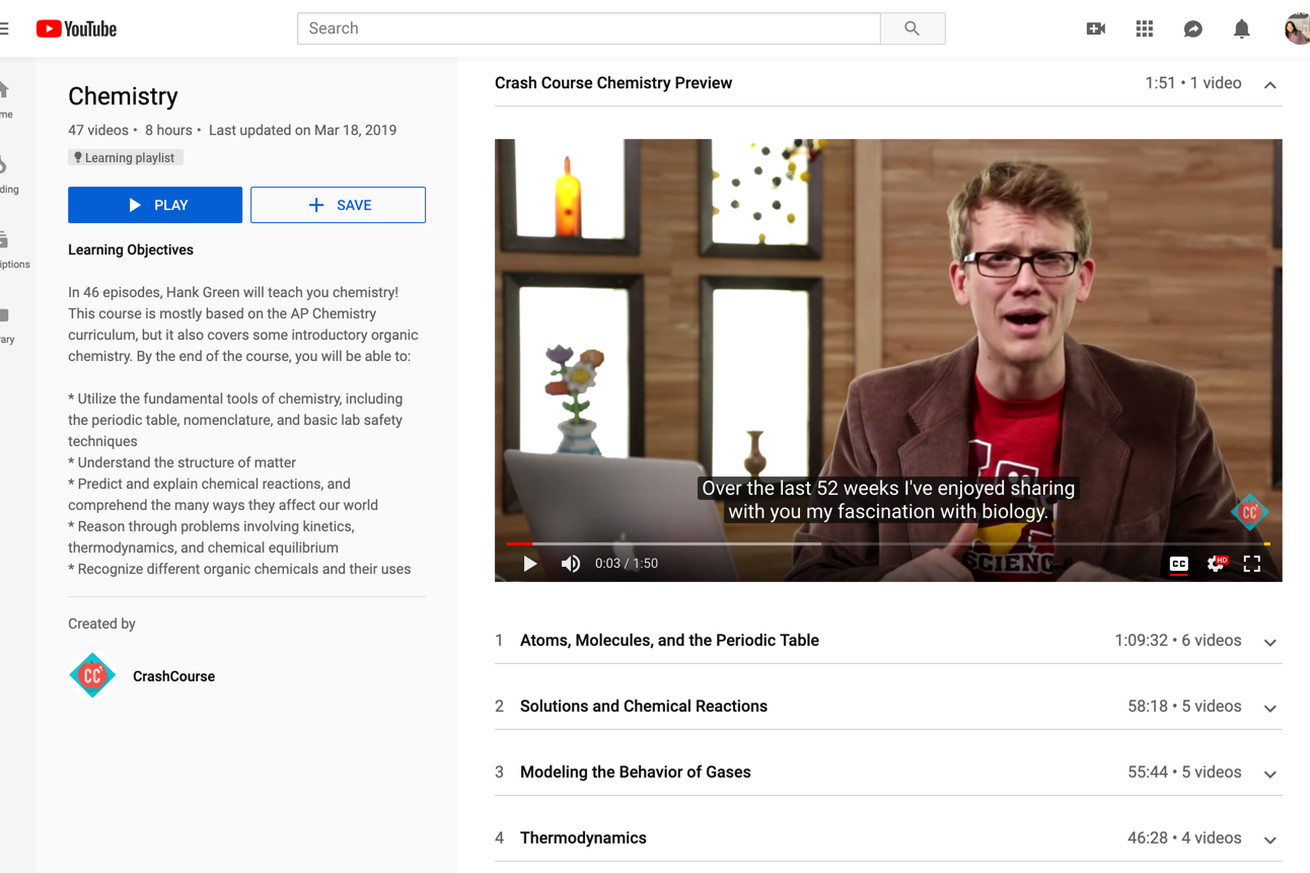Screen dimensions: 1310x873
Task: Expand Atoms, Molecules, and the Periodic Table
Action: [x=1270, y=642]
